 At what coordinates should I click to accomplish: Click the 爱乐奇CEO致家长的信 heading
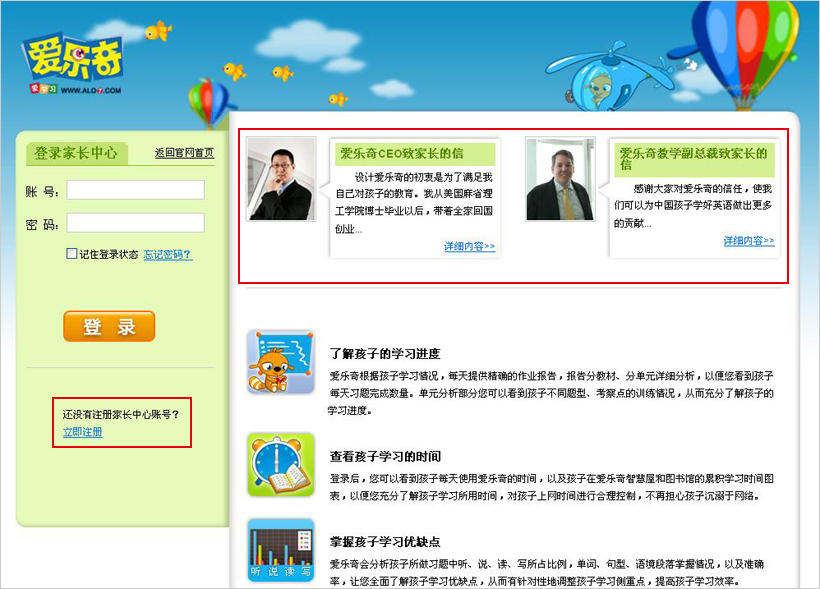[402, 153]
